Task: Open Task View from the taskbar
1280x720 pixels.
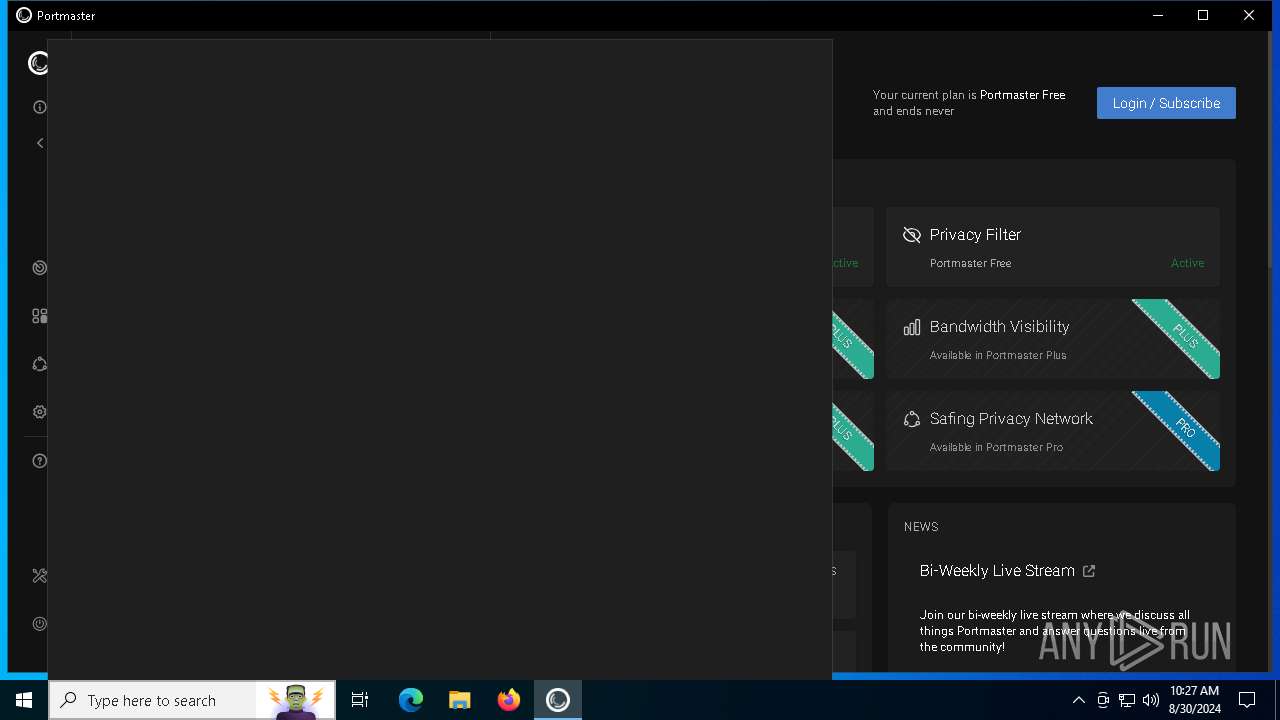Action: coord(360,700)
